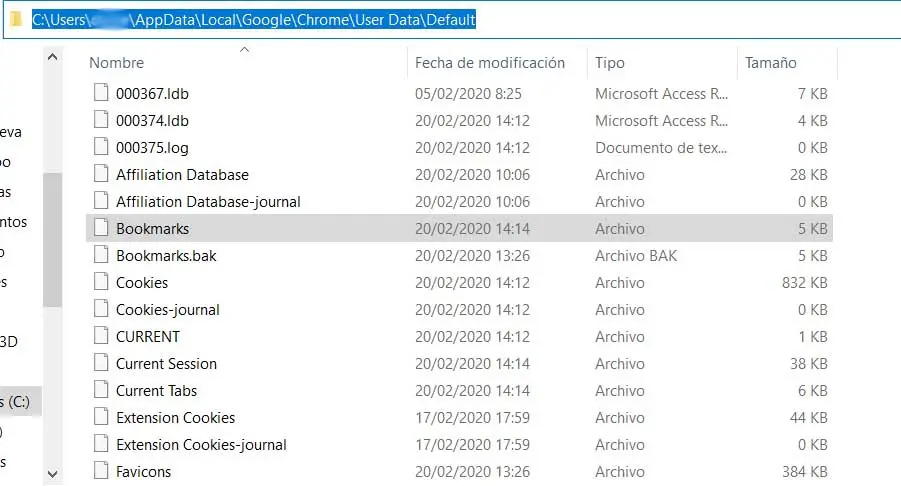Click the file icon of 000367.ldb
The height and width of the screenshot is (486, 901).
coord(99,93)
